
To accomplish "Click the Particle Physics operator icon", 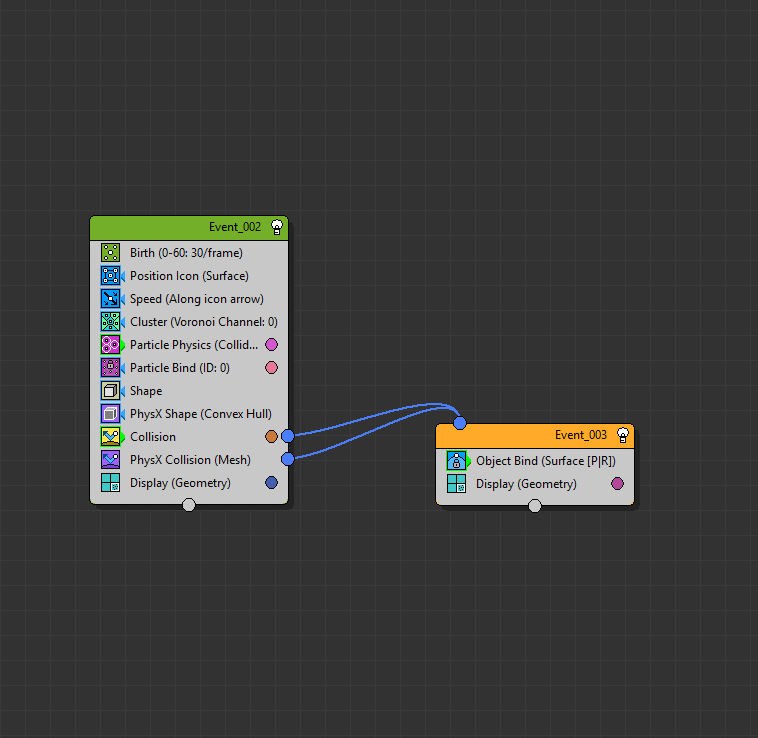I will click(x=110, y=345).
